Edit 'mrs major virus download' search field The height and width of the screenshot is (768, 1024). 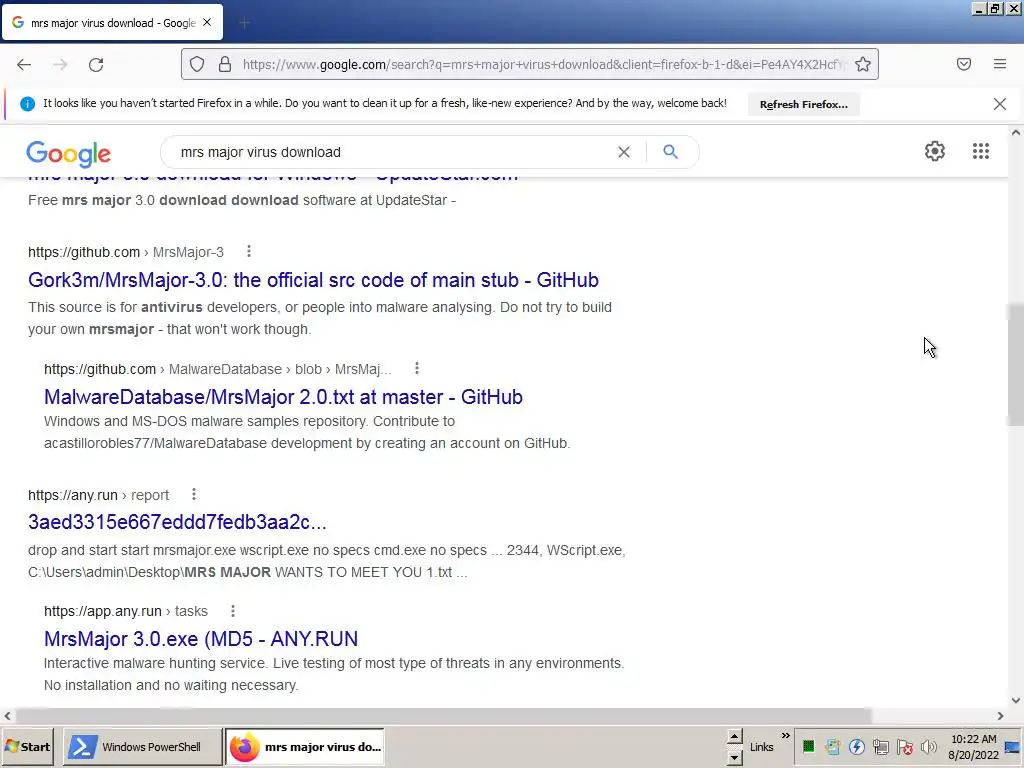[392, 152]
